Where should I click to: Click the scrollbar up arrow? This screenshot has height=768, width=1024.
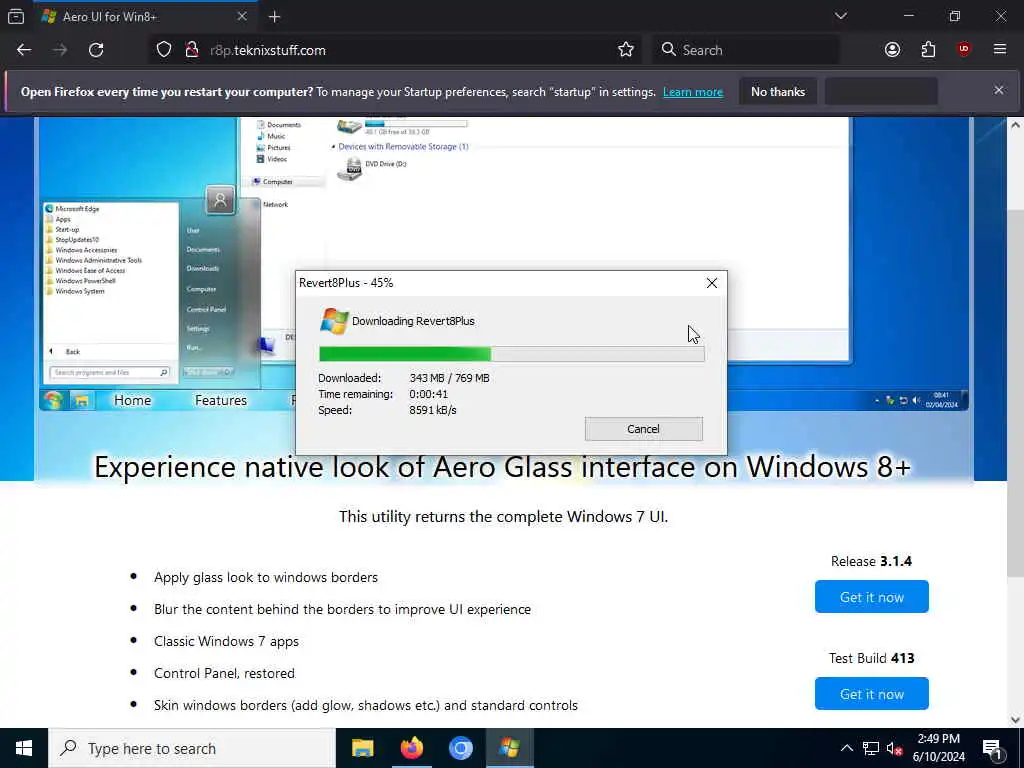tap(1015, 125)
